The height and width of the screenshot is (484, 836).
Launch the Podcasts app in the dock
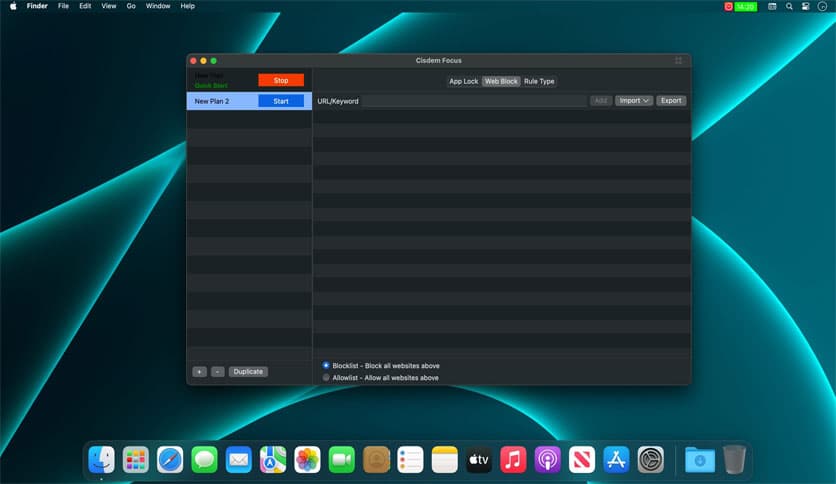pos(547,459)
